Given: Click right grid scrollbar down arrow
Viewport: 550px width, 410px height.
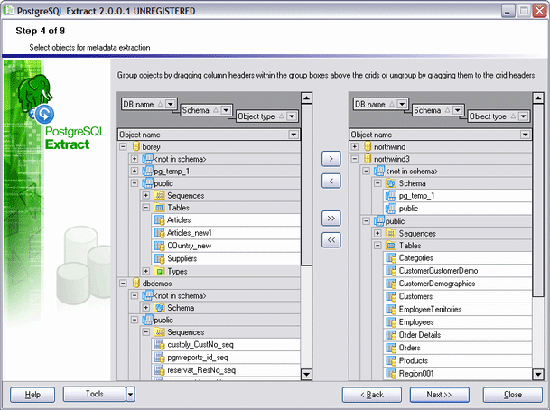Looking at the screenshot, I should tap(538, 374).
